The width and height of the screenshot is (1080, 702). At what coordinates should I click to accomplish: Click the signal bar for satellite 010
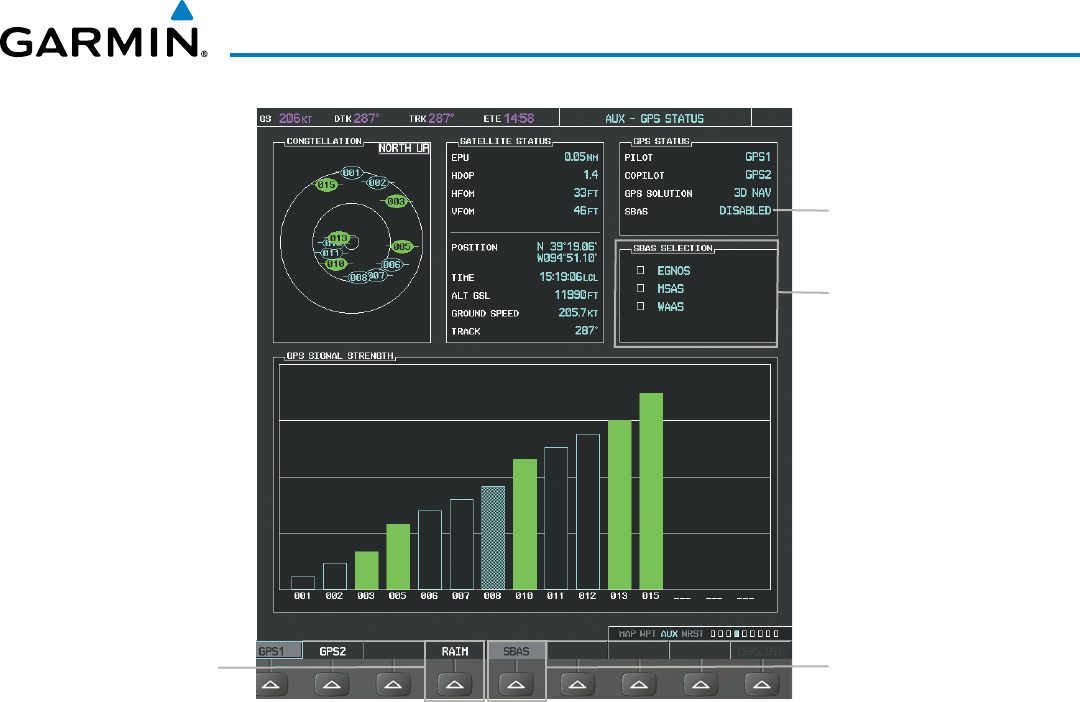(x=525, y=524)
